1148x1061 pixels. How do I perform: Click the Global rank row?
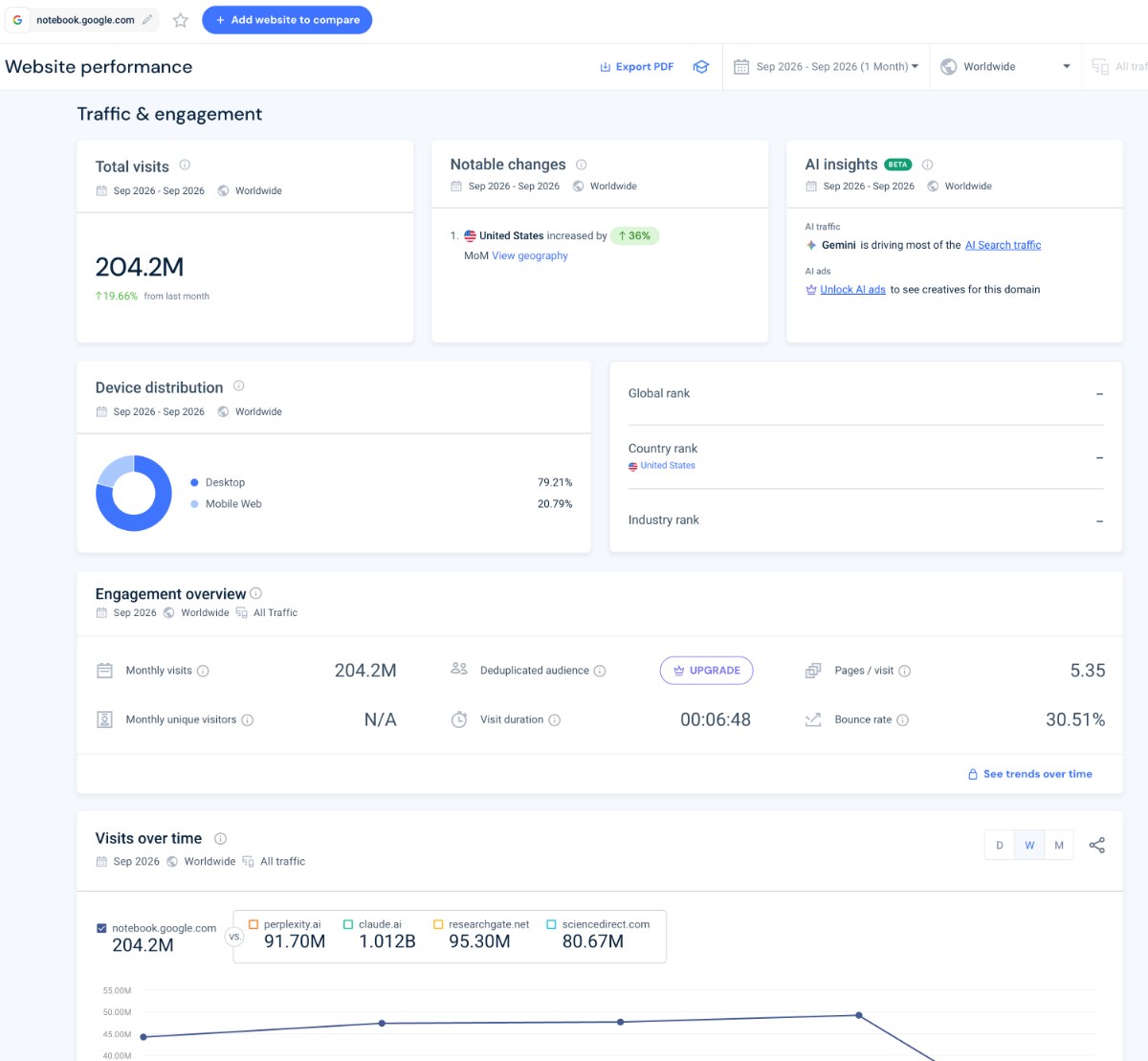[x=866, y=393]
